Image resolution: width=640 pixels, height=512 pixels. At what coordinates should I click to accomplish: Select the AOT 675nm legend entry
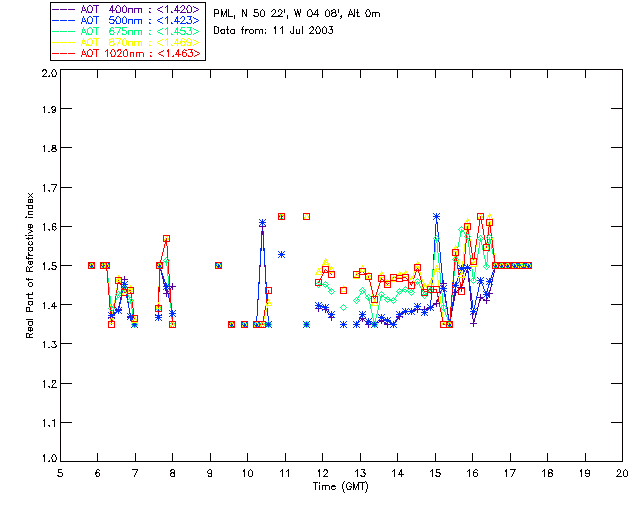tap(127, 31)
